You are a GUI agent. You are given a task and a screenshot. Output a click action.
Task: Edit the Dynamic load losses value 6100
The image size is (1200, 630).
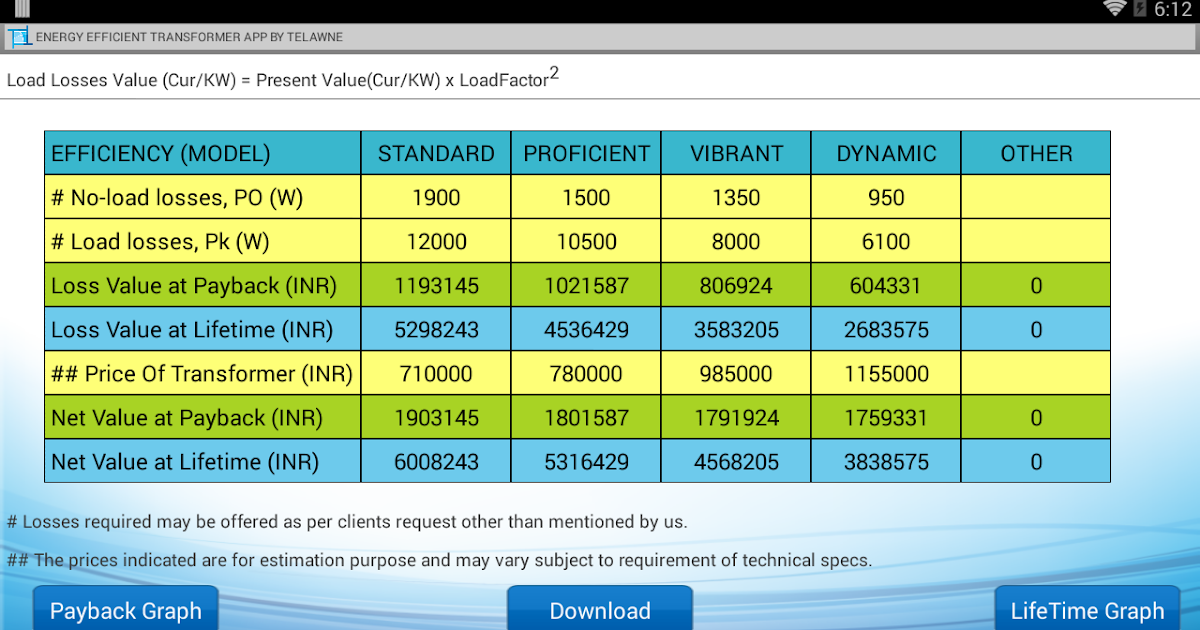click(886, 242)
